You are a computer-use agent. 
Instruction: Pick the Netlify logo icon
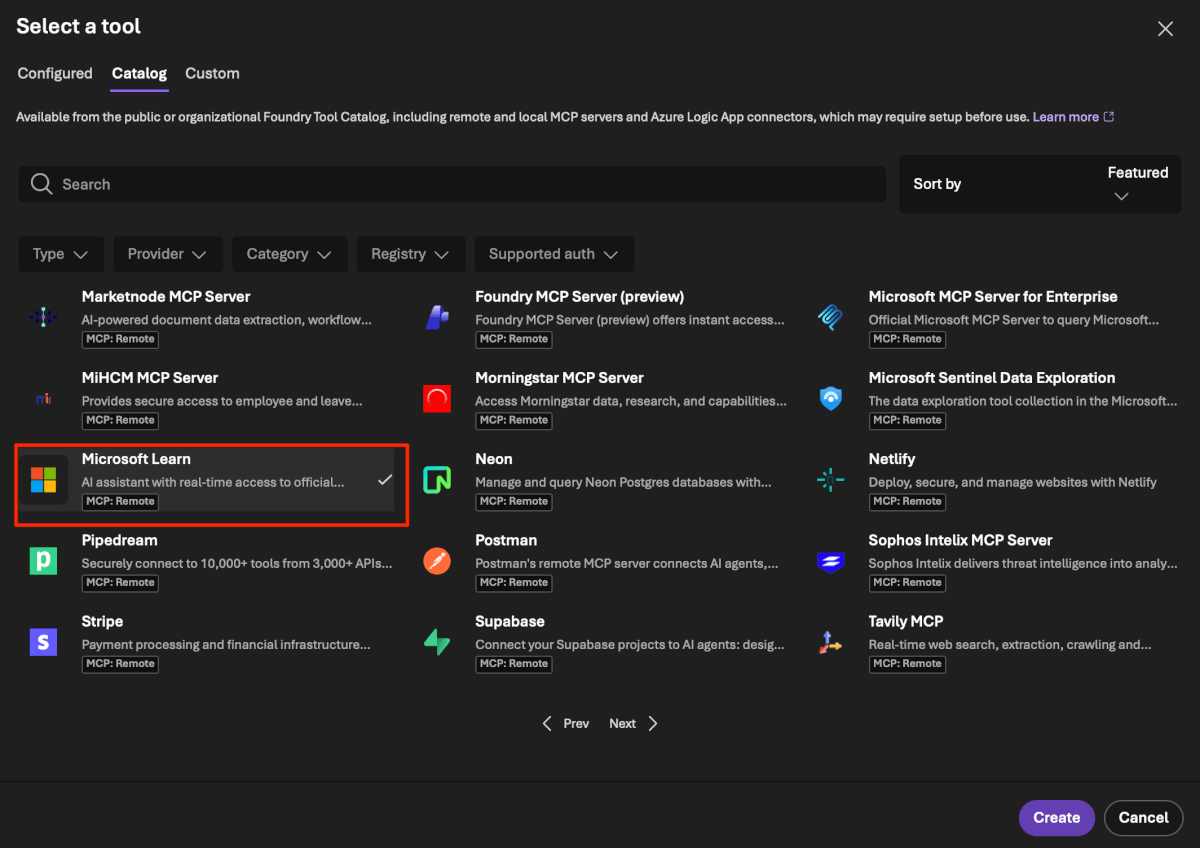(x=831, y=480)
